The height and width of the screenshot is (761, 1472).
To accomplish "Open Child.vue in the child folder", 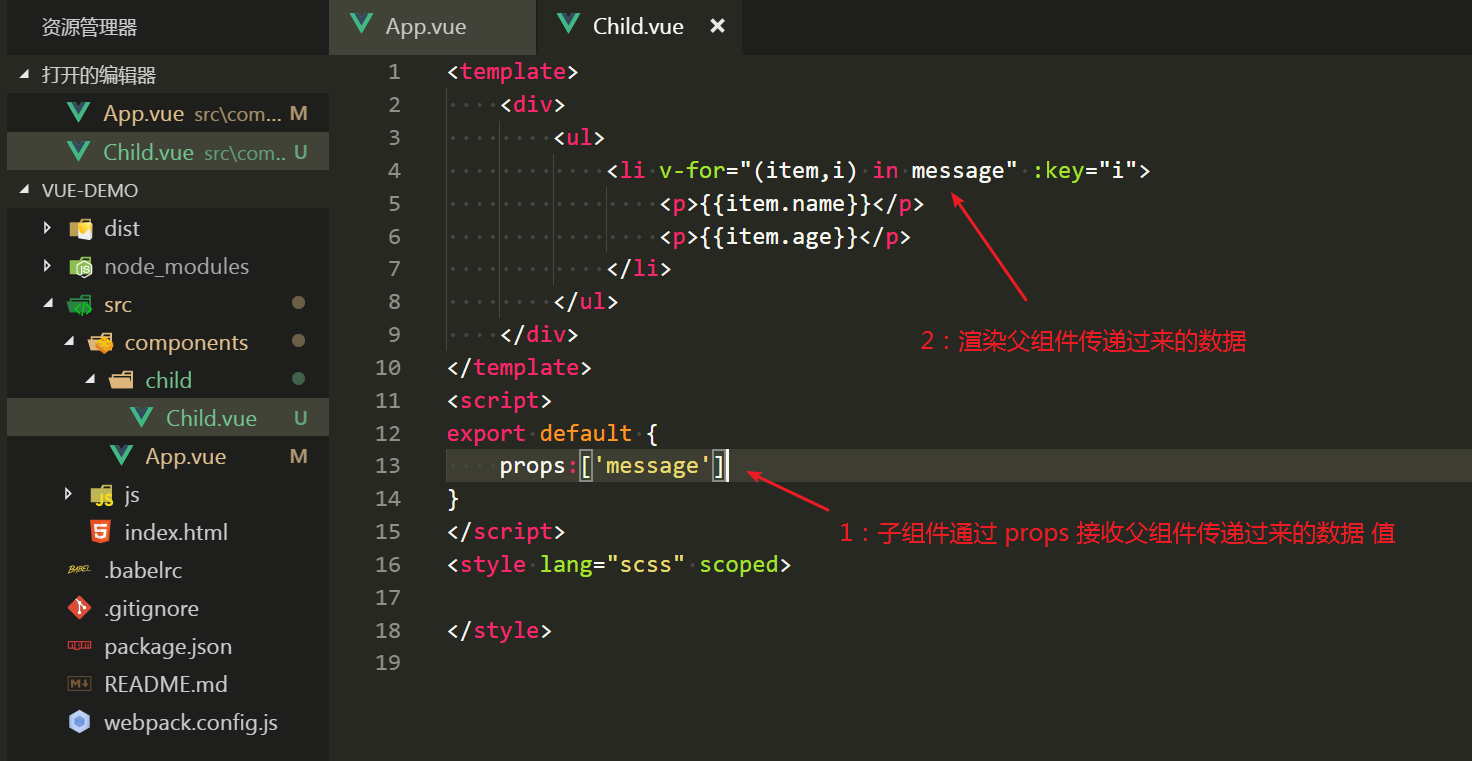I will pyautogui.click(x=168, y=418).
